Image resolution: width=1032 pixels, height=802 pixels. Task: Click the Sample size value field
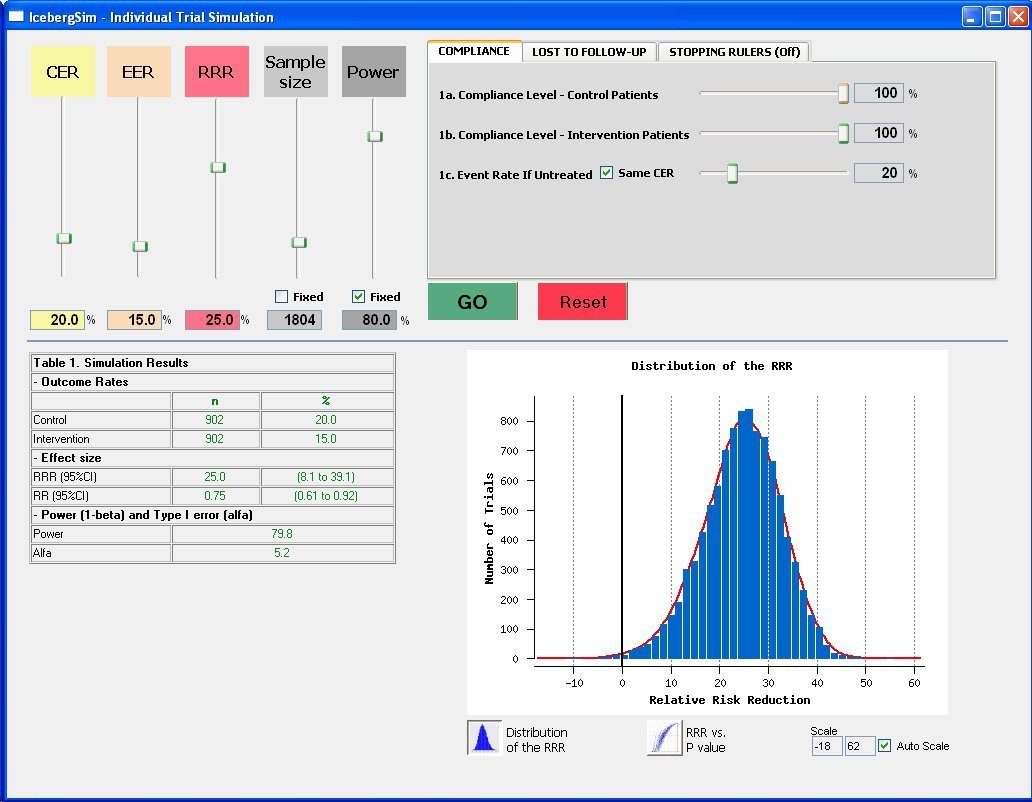pos(294,320)
